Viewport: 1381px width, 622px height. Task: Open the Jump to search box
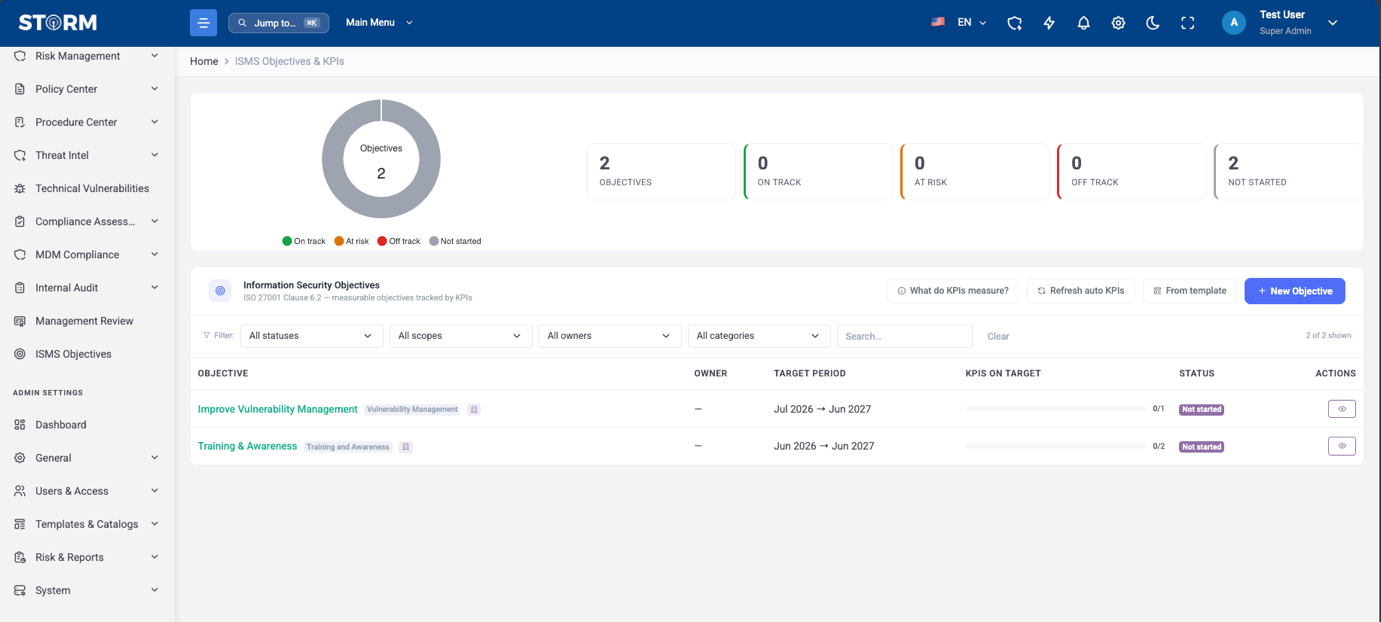(x=278, y=22)
